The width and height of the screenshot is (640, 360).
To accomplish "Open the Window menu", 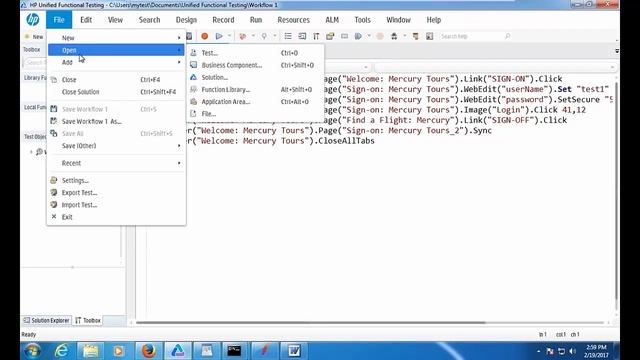I will pos(398,20).
